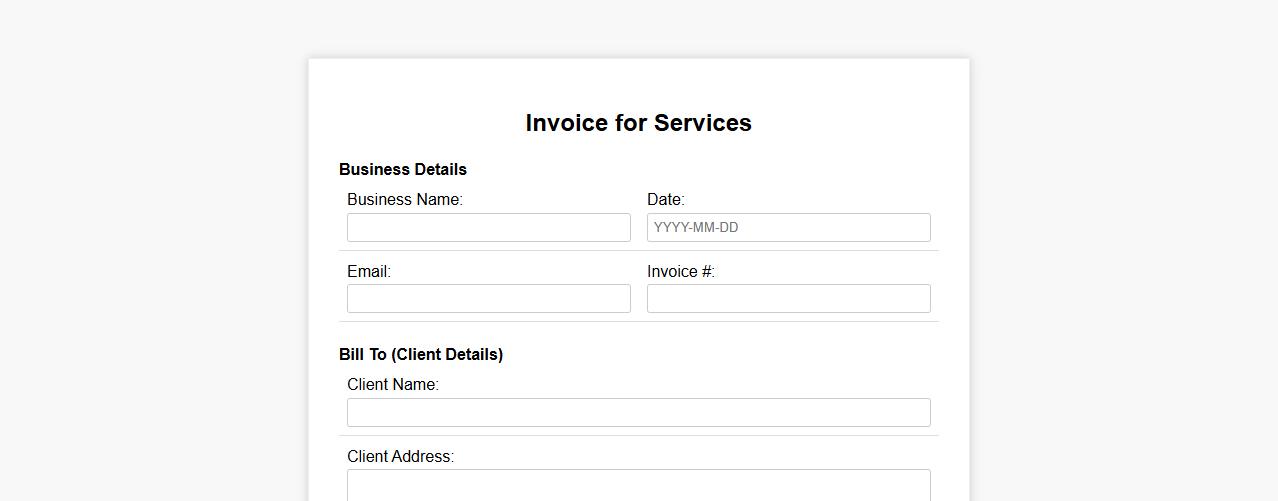Viewport: 1278px width, 501px height.
Task: Click the 'Business Name:' label
Action: tap(405, 199)
